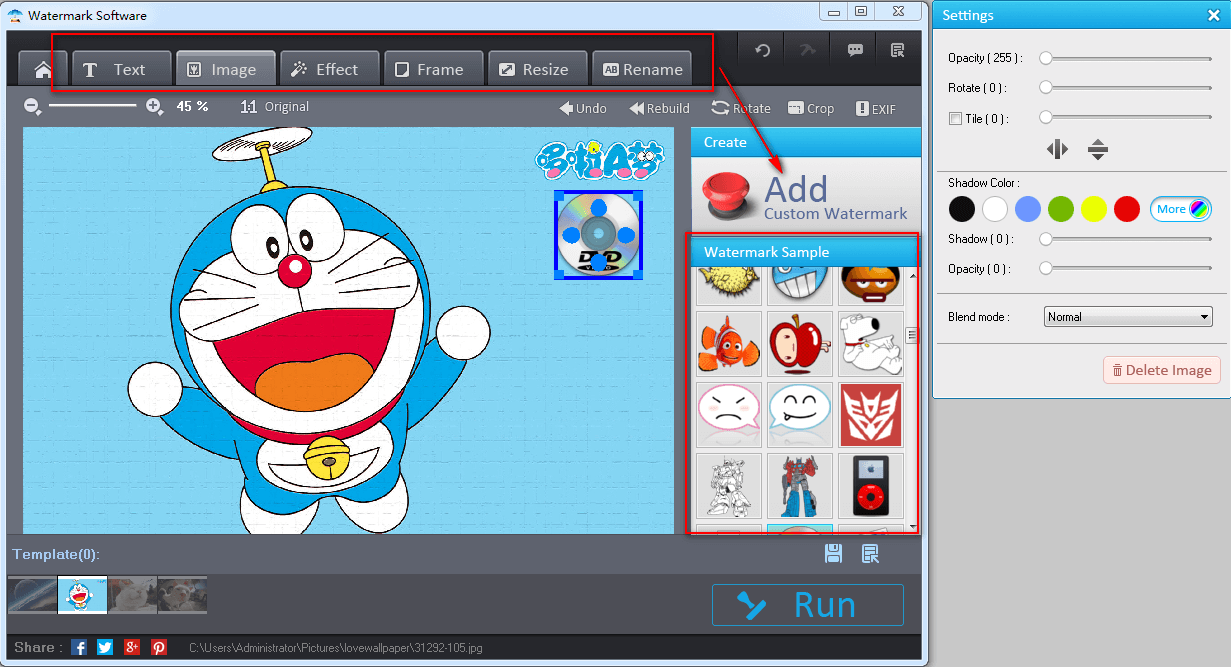Adjust the Opacity (255) slider
Viewport: 1231px width, 667px height.
pos(1126,58)
